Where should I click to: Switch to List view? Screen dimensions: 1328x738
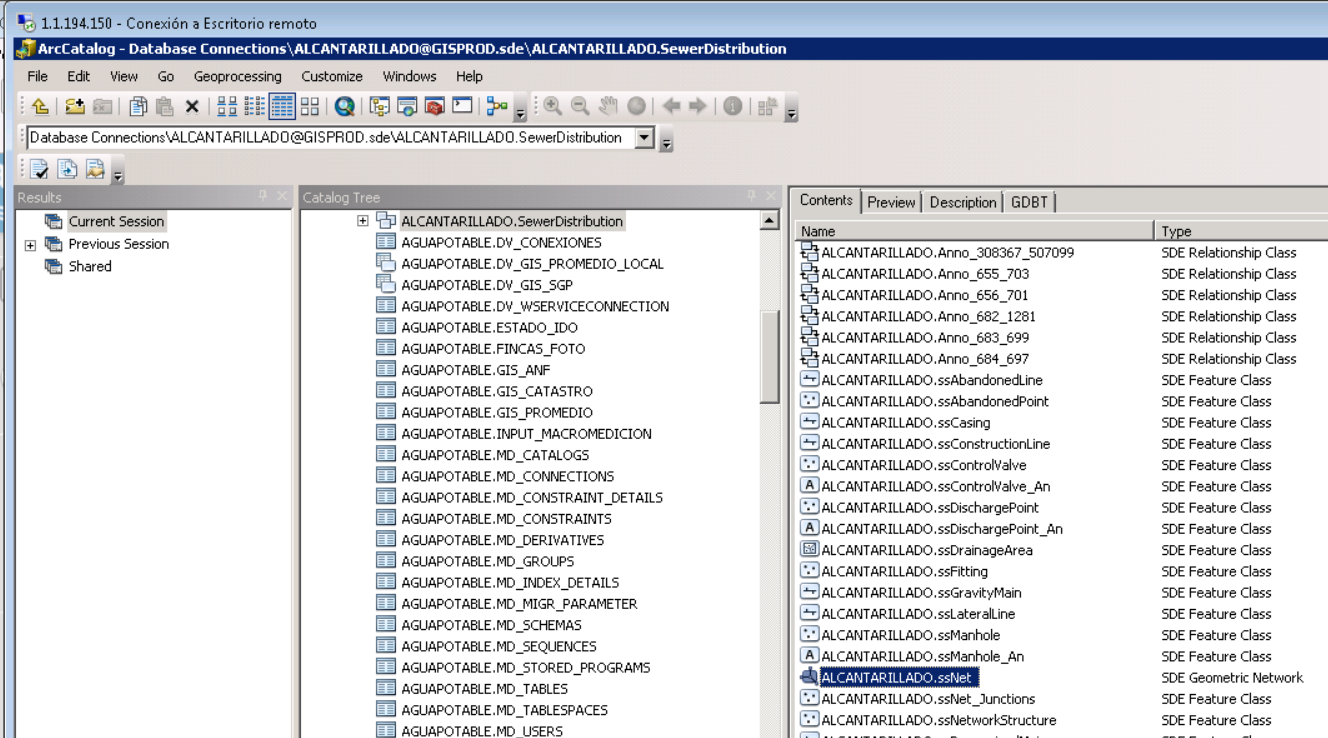[x=255, y=106]
